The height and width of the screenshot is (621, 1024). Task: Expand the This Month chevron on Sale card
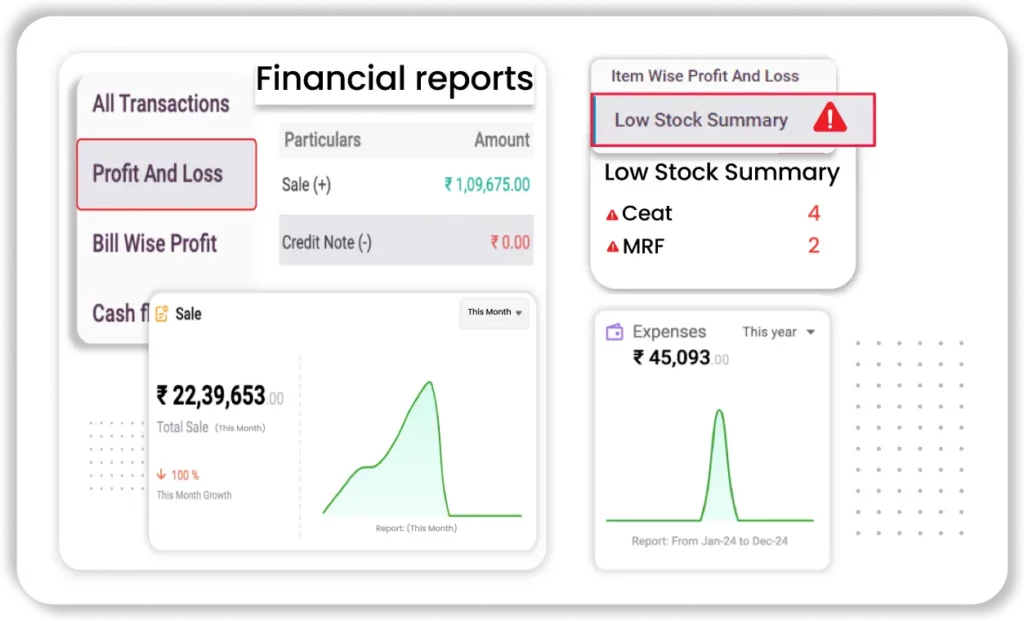click(521, 313)
